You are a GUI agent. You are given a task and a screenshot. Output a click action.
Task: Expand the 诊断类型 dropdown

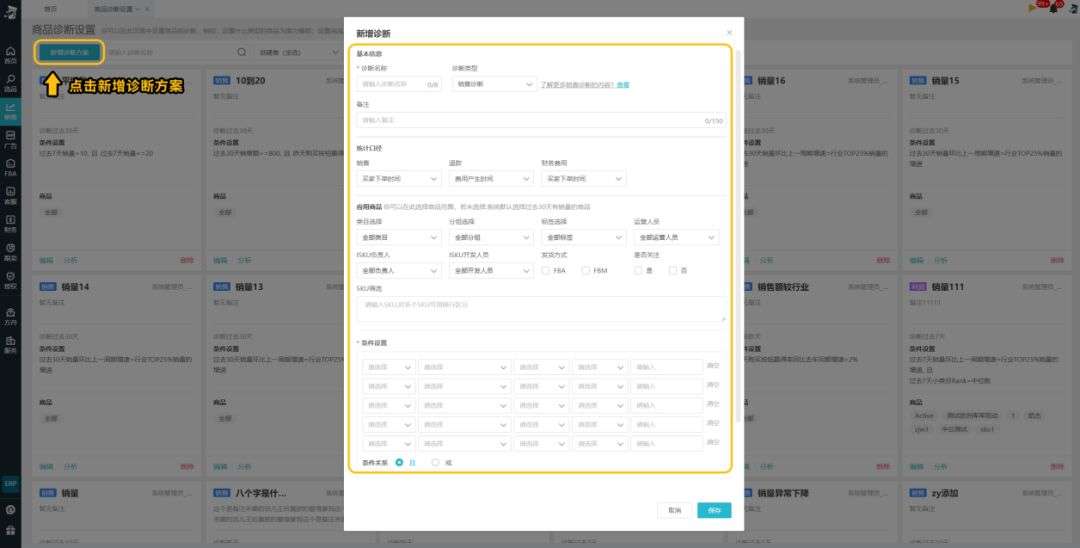click(494, 85)
